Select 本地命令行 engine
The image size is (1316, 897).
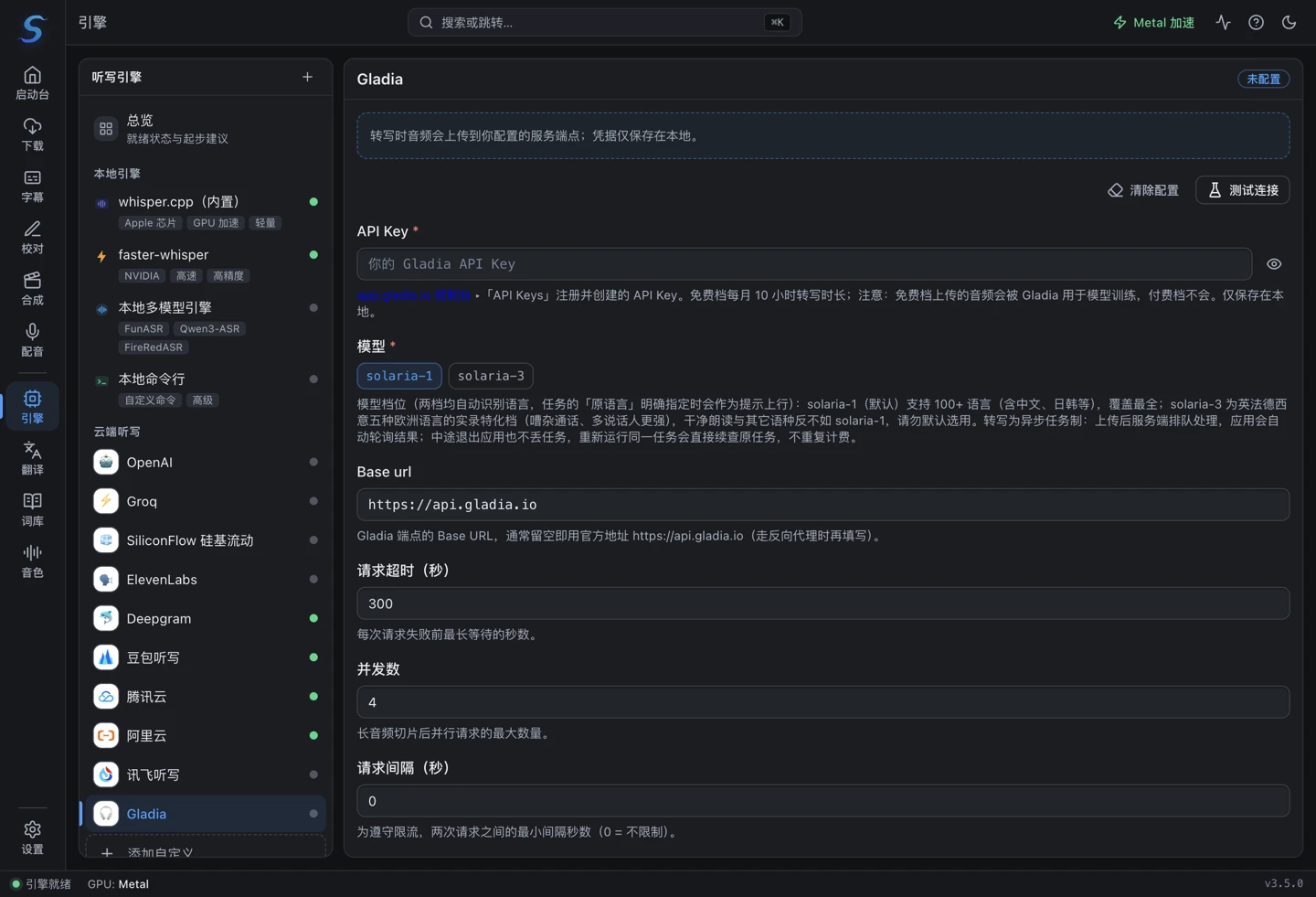coord(206,389)
